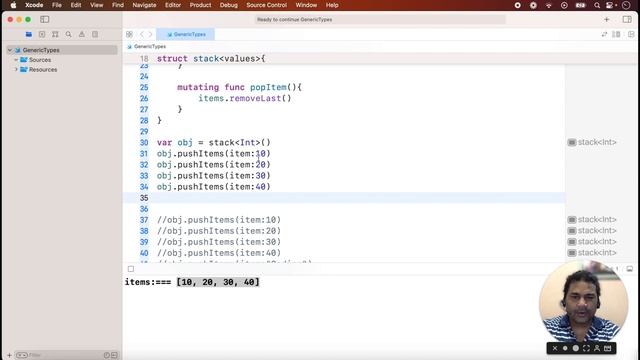Open the Report navigator icon

[95, 34]
